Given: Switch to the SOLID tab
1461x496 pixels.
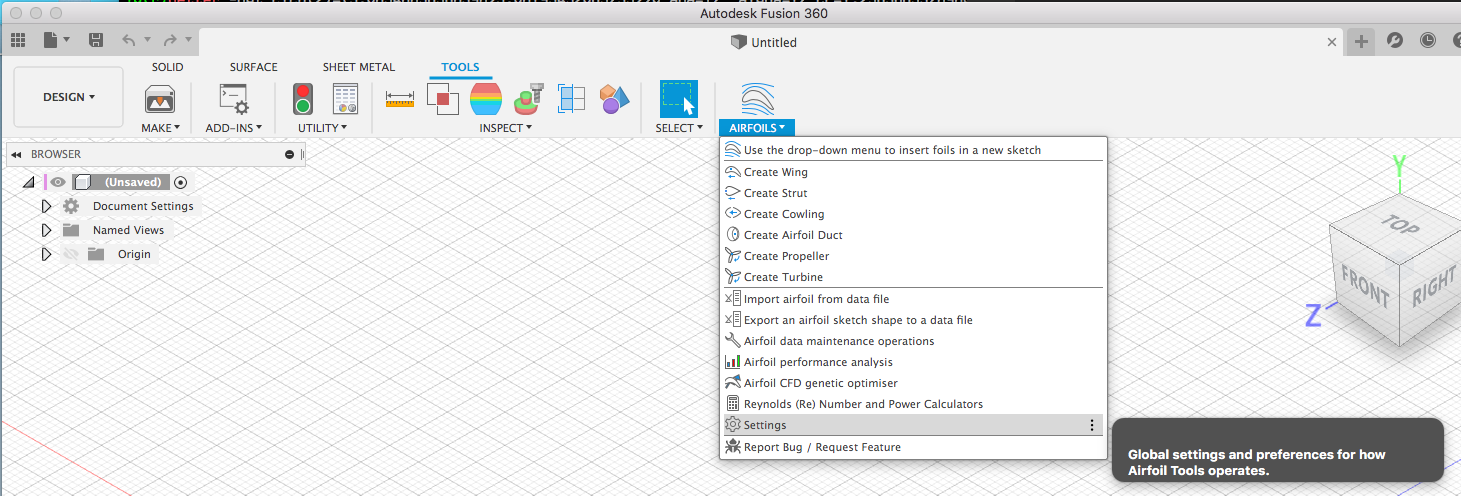Looking at the screenshot, I should tap(168, 67).
